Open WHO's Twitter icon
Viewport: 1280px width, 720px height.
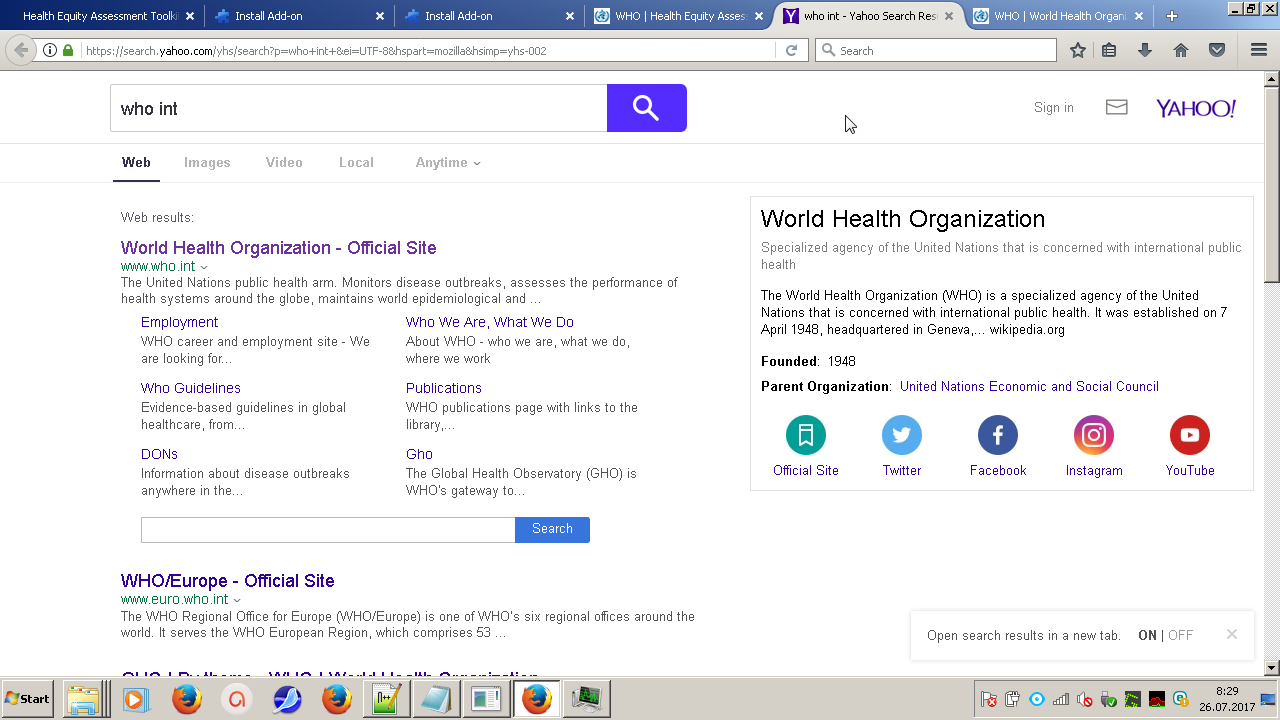pos(902,435)
